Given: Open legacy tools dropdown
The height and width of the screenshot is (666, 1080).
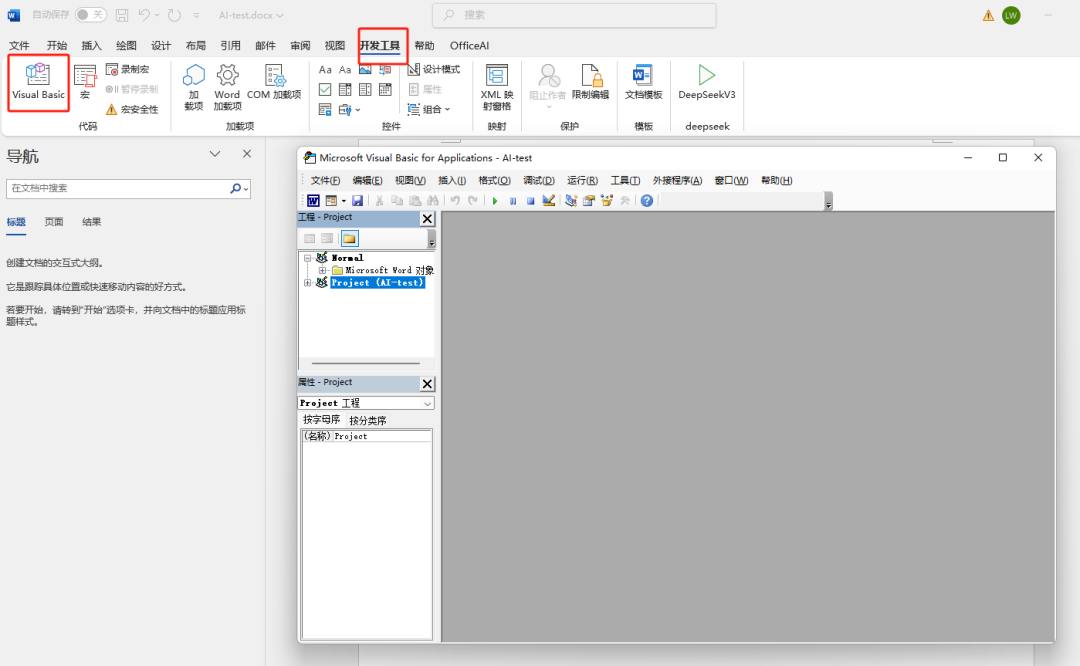Looking at the screenshot, I should click(349, 110).
